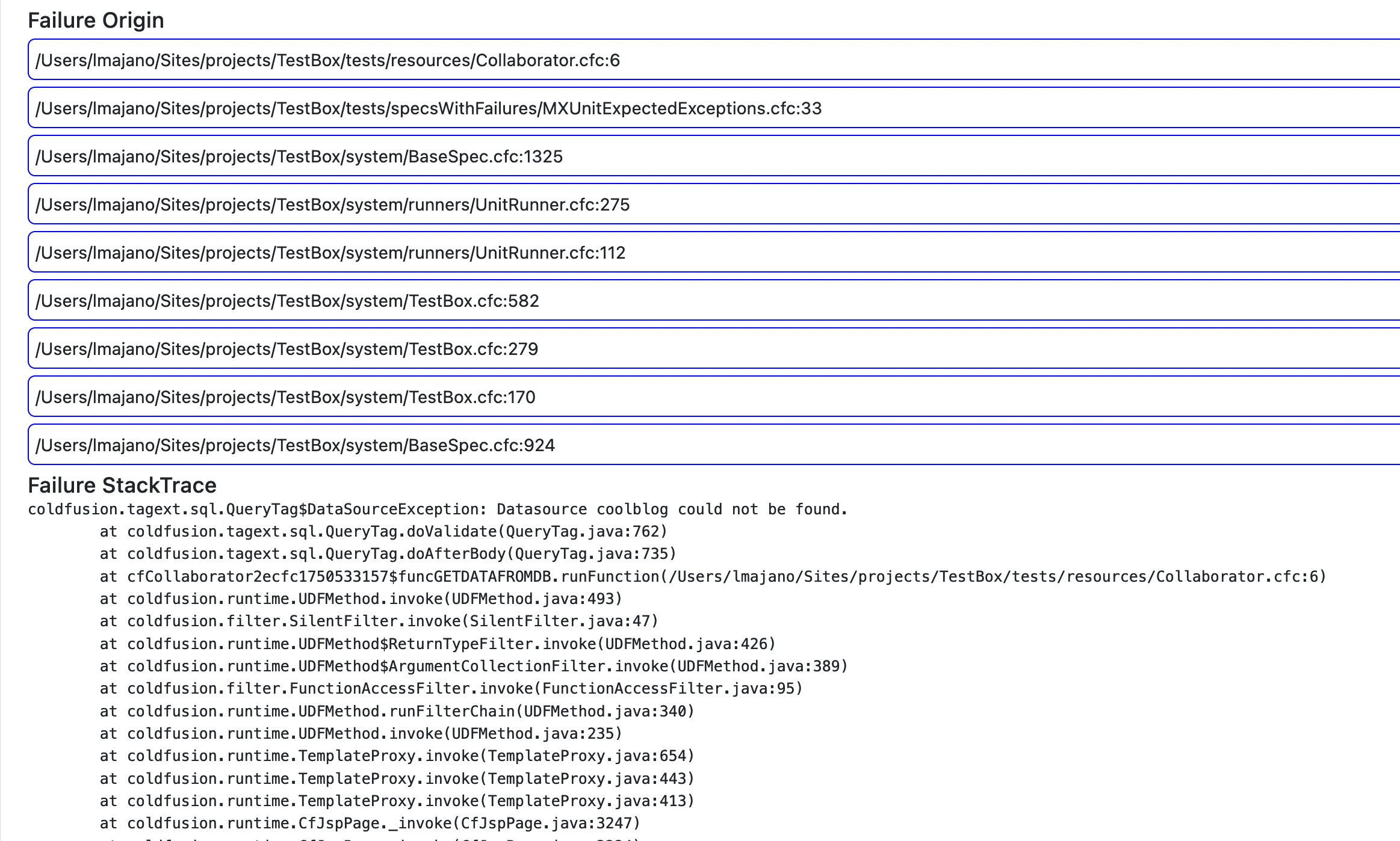The width and height of the screenshot is (1400, 841).
Task: Select the UnitRunner.cfc:112 path box
Action: tap(330, 253)
